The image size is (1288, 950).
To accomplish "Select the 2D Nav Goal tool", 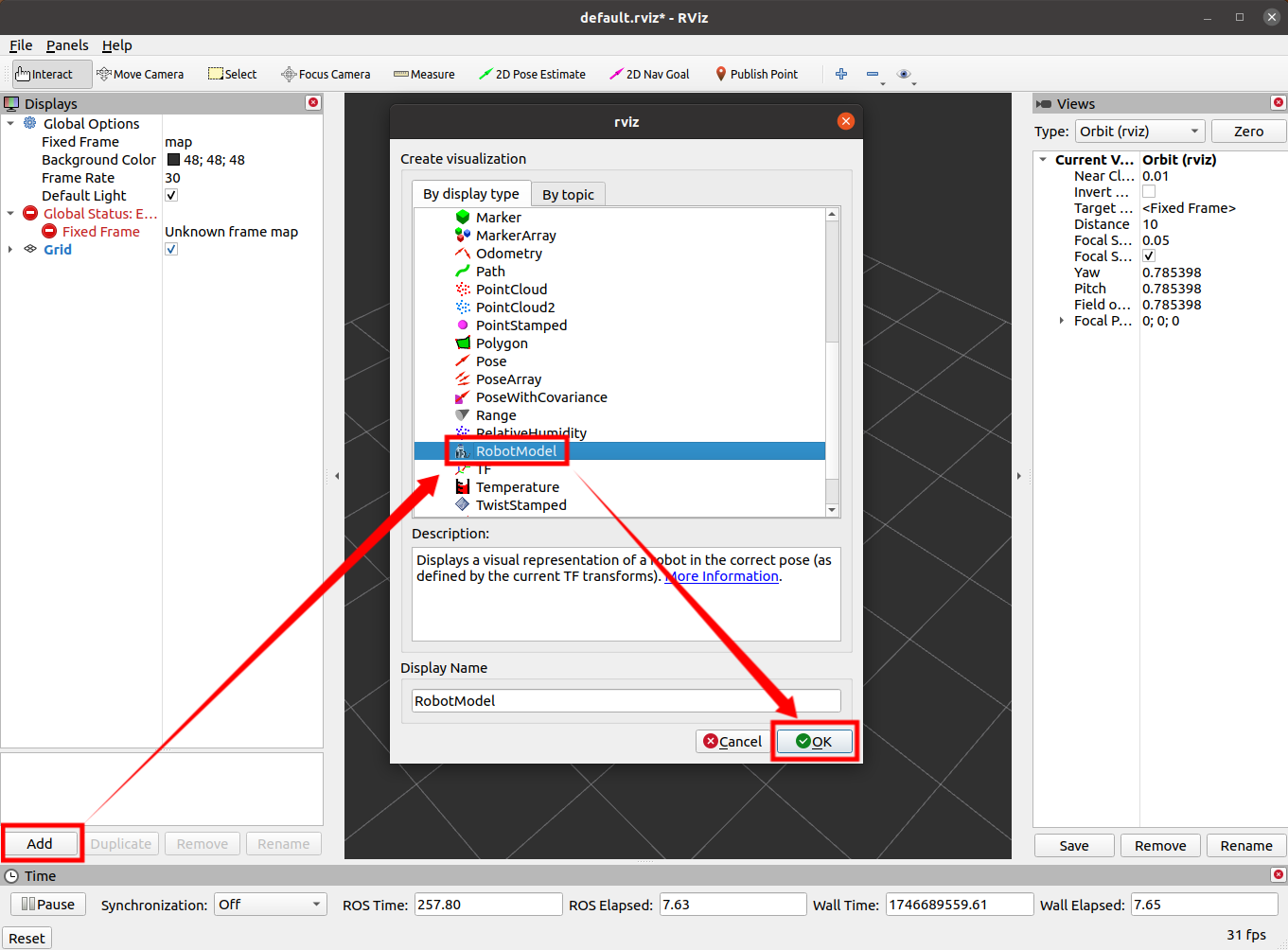I will 649,74.
